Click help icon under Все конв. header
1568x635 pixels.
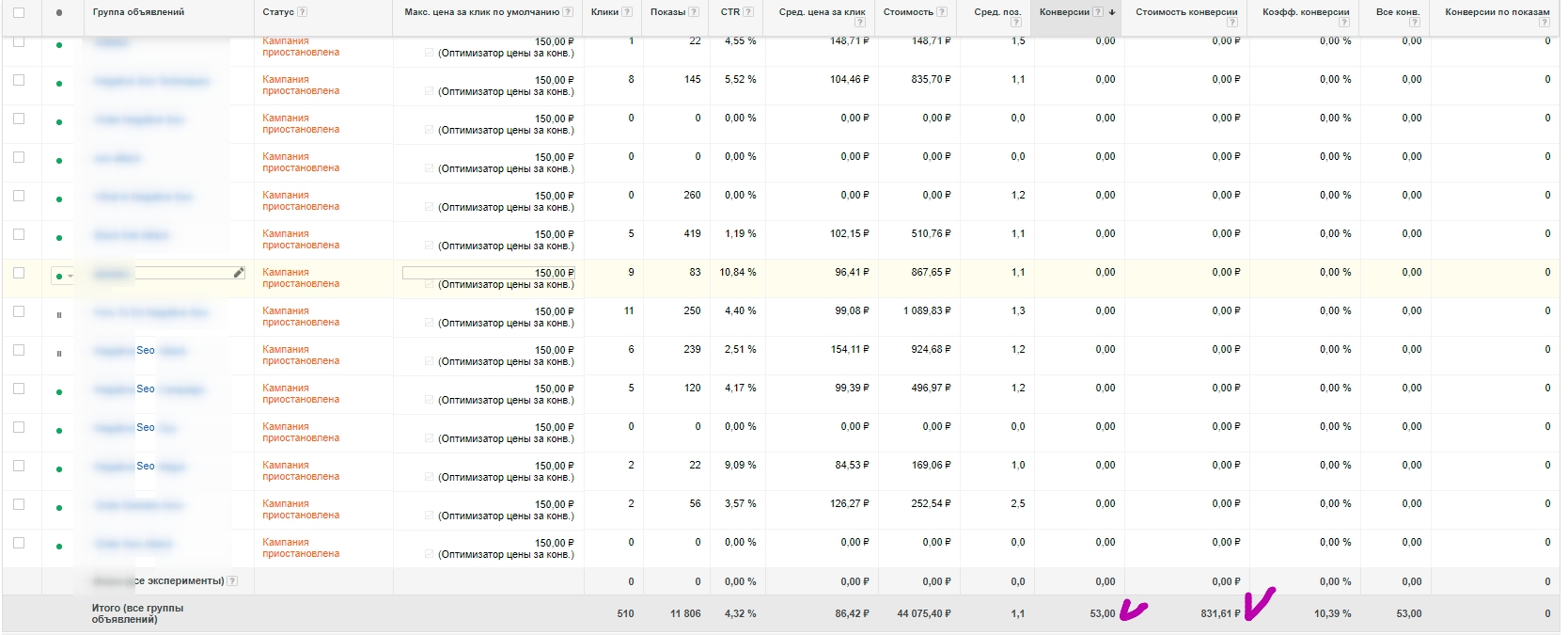pos(1415,23)
